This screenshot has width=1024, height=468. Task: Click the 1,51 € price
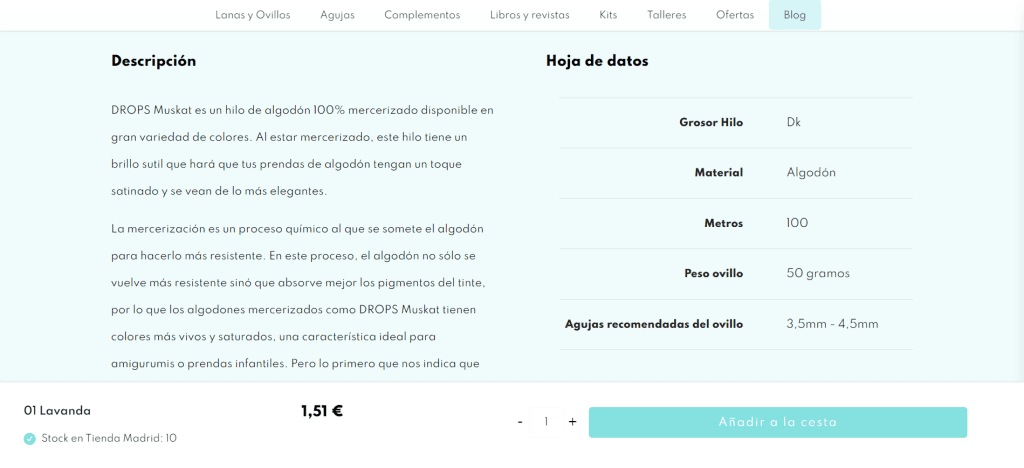(322, 411)
